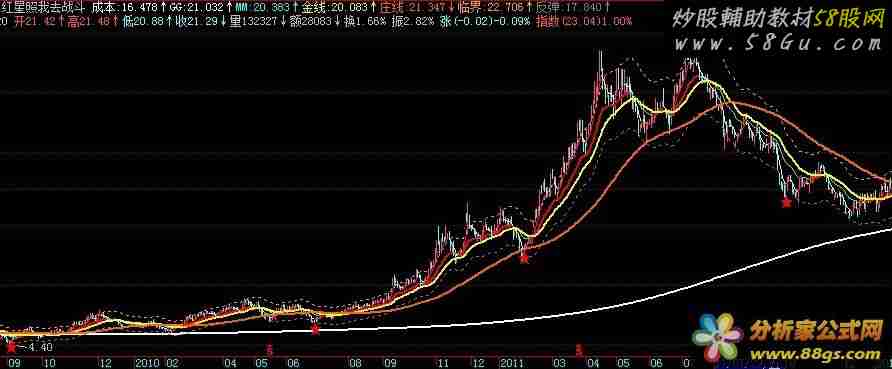Click the red 5 marker above 05
892x369 pixels.
(x=270, y=350)
